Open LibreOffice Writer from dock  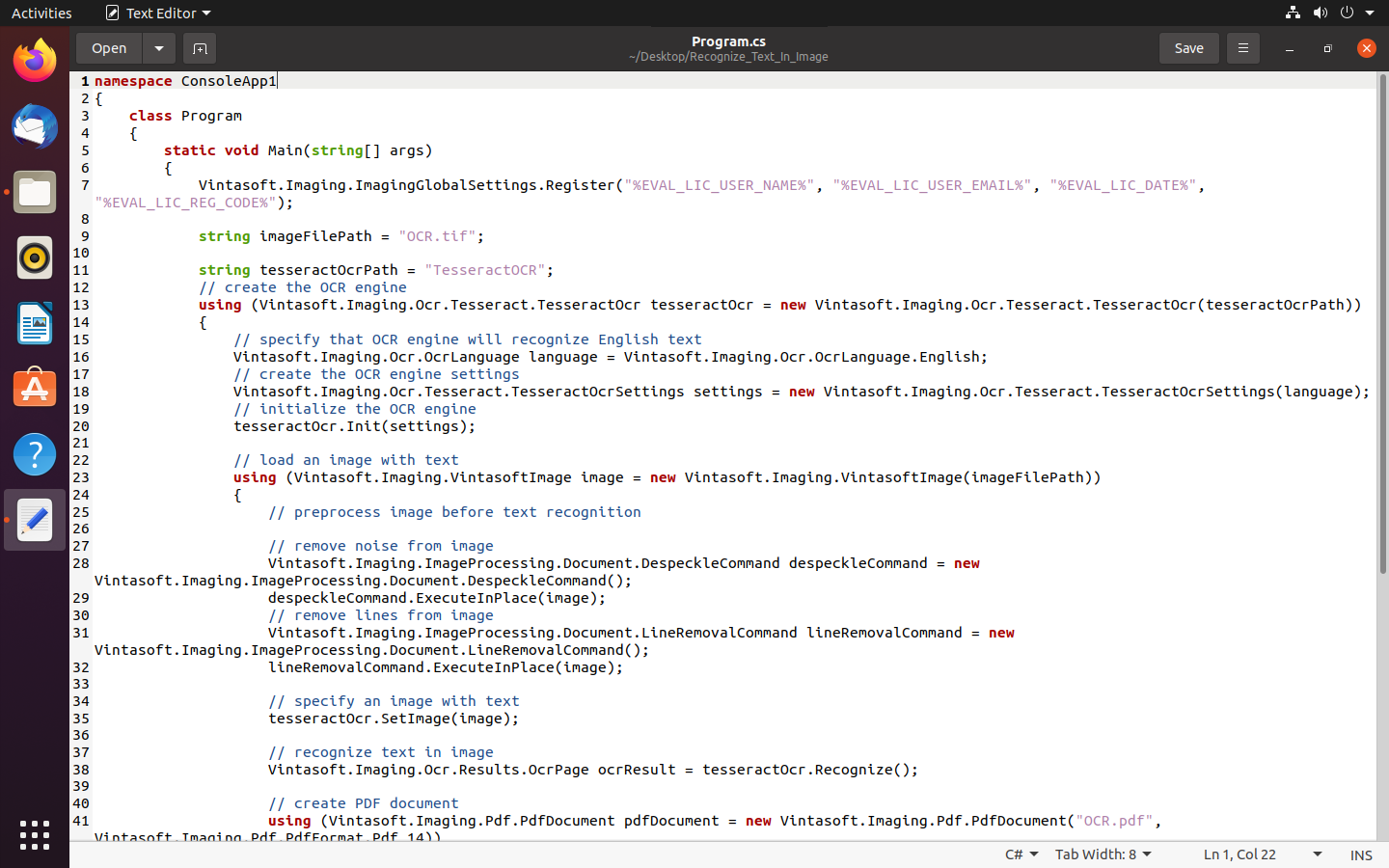pyautogui.click(x=35, y=323)
